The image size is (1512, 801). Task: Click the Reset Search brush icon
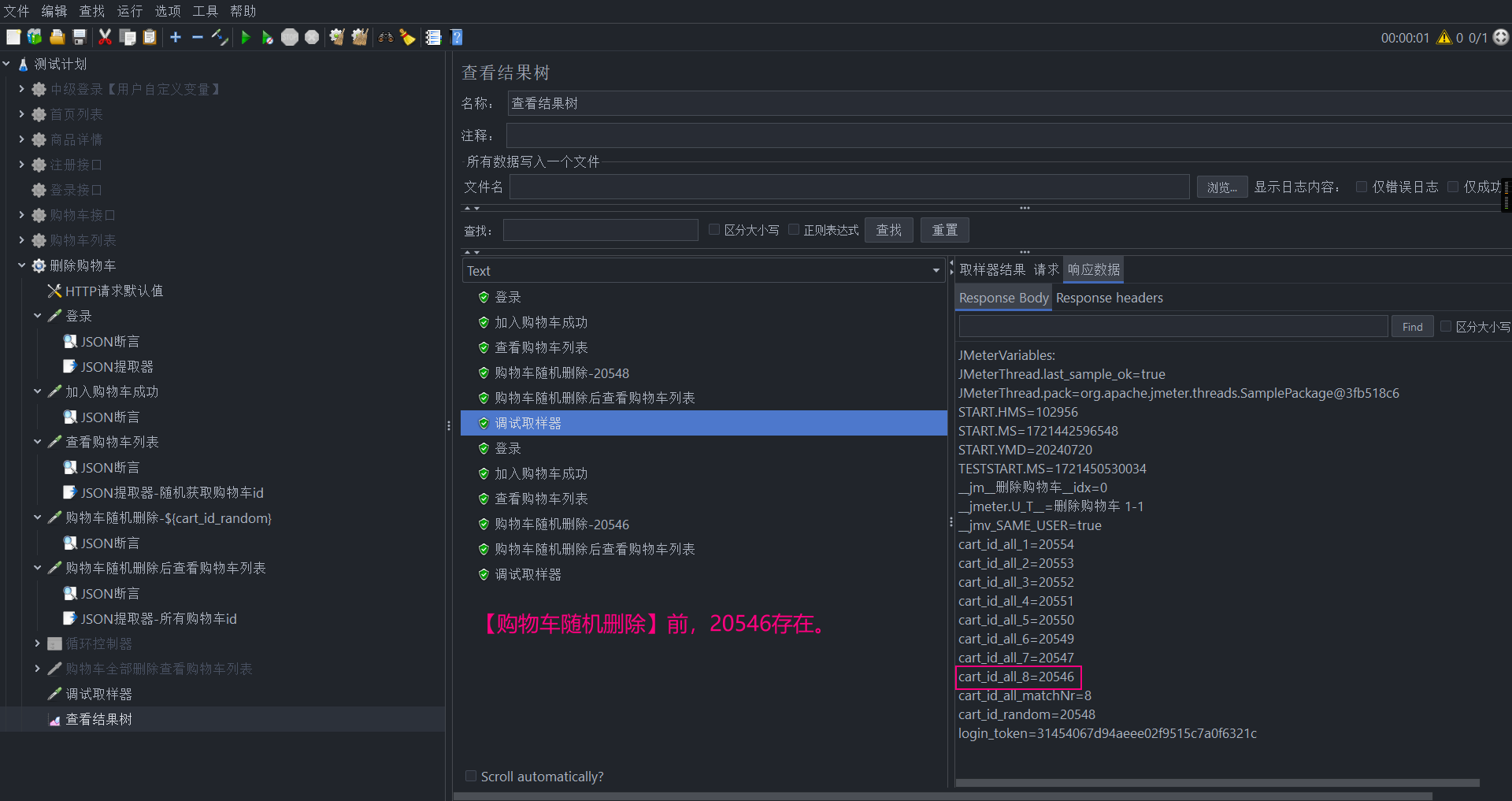tap(407, 37)
